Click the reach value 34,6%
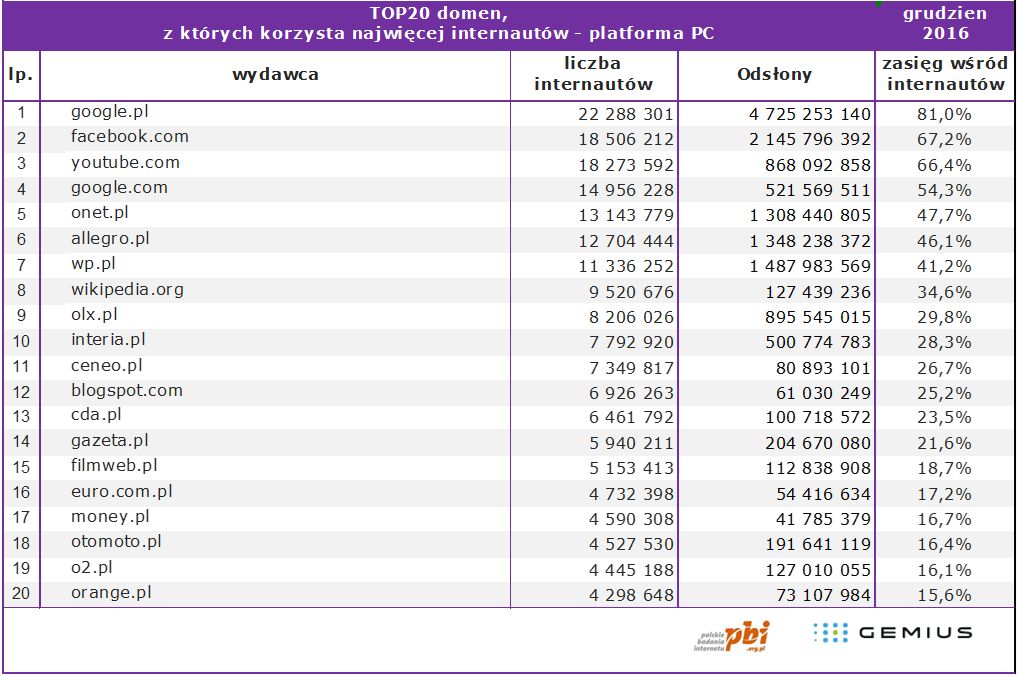Viewport: 1018px width, 676px height. (x=944, y=292)
